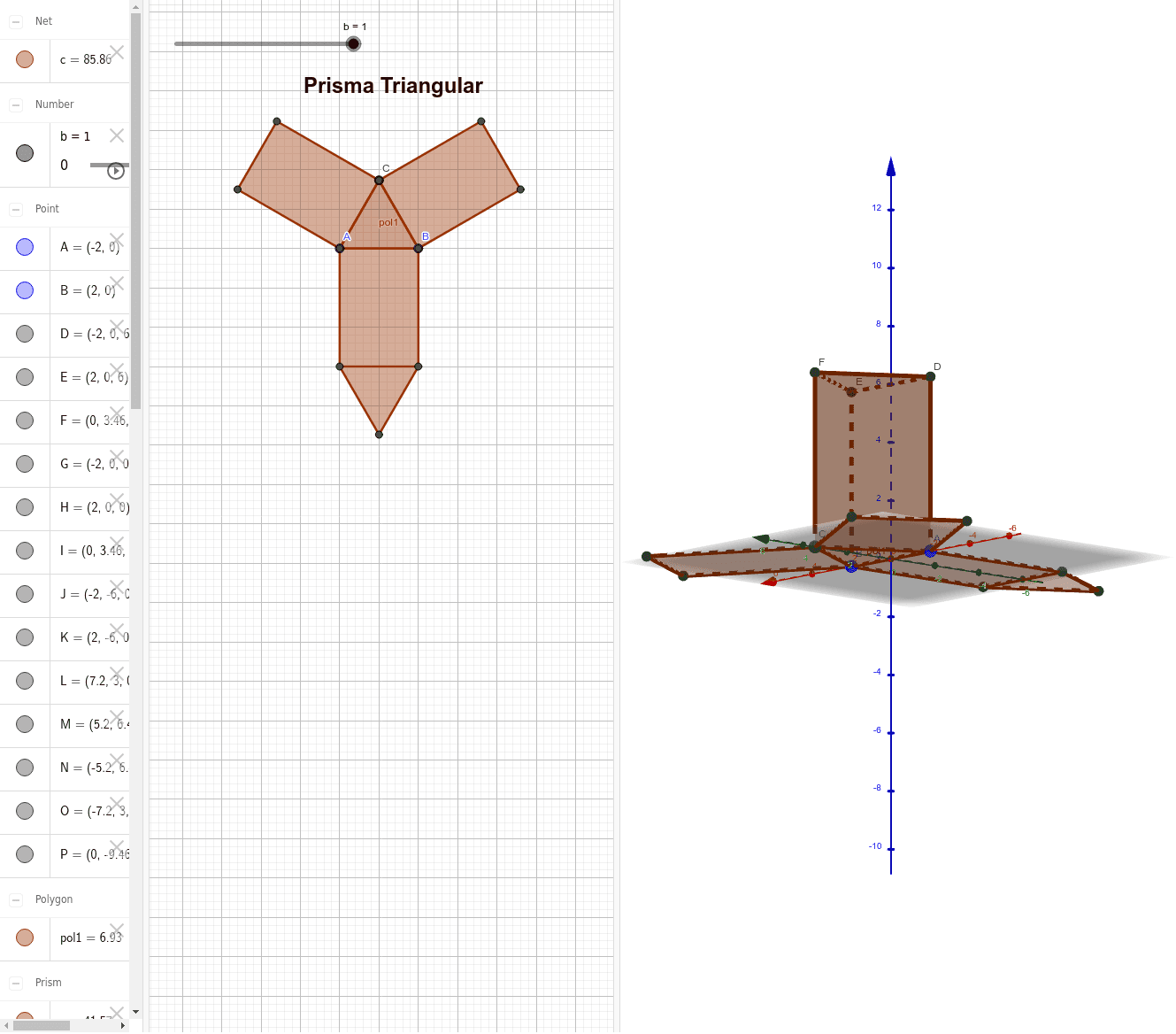Toggle visibility circle of polygon pol1

coord(24,938)
